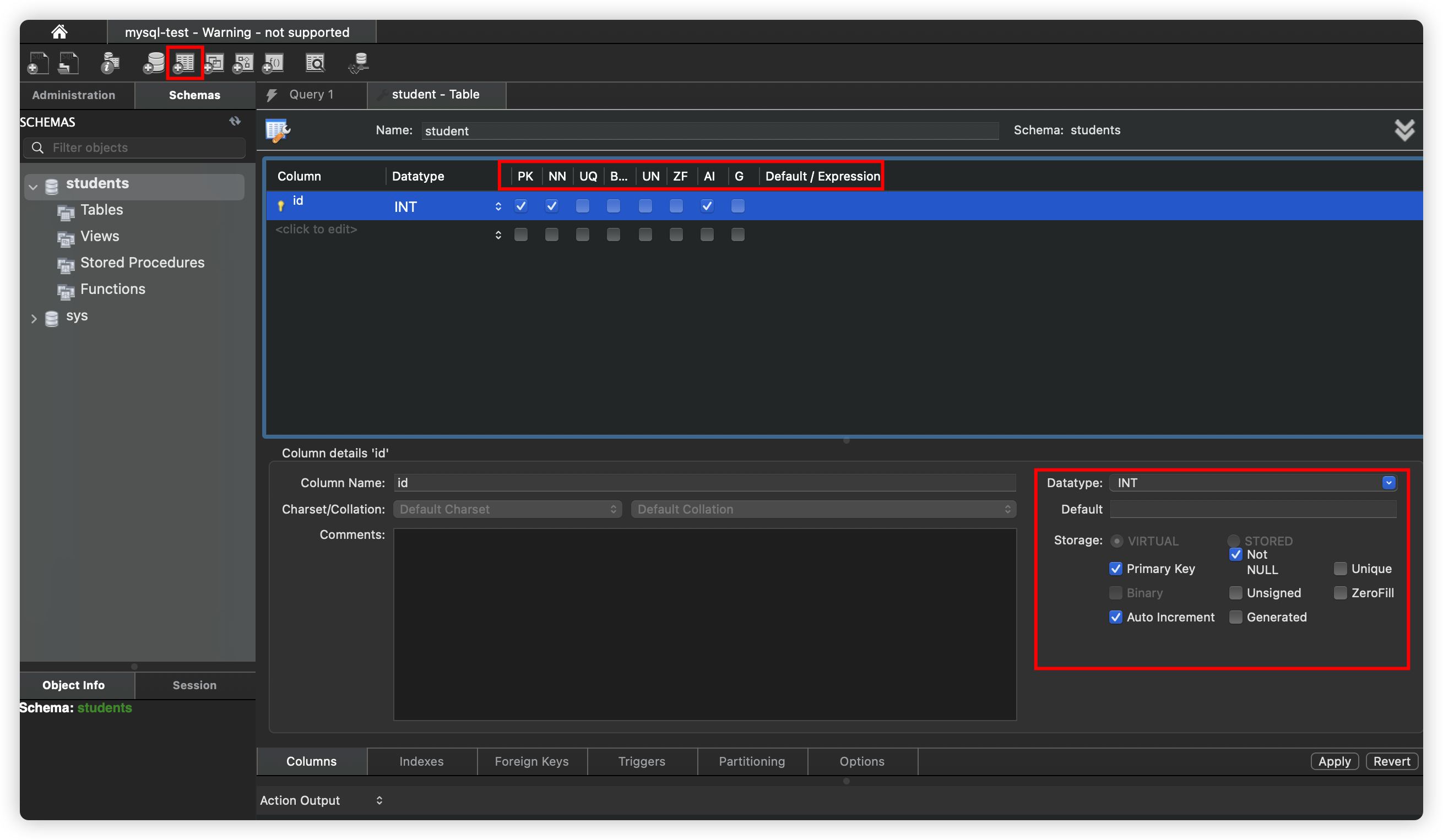1443x840 pixels.
Task: Switch to the Indexes tab
Action: click(421, 762)
